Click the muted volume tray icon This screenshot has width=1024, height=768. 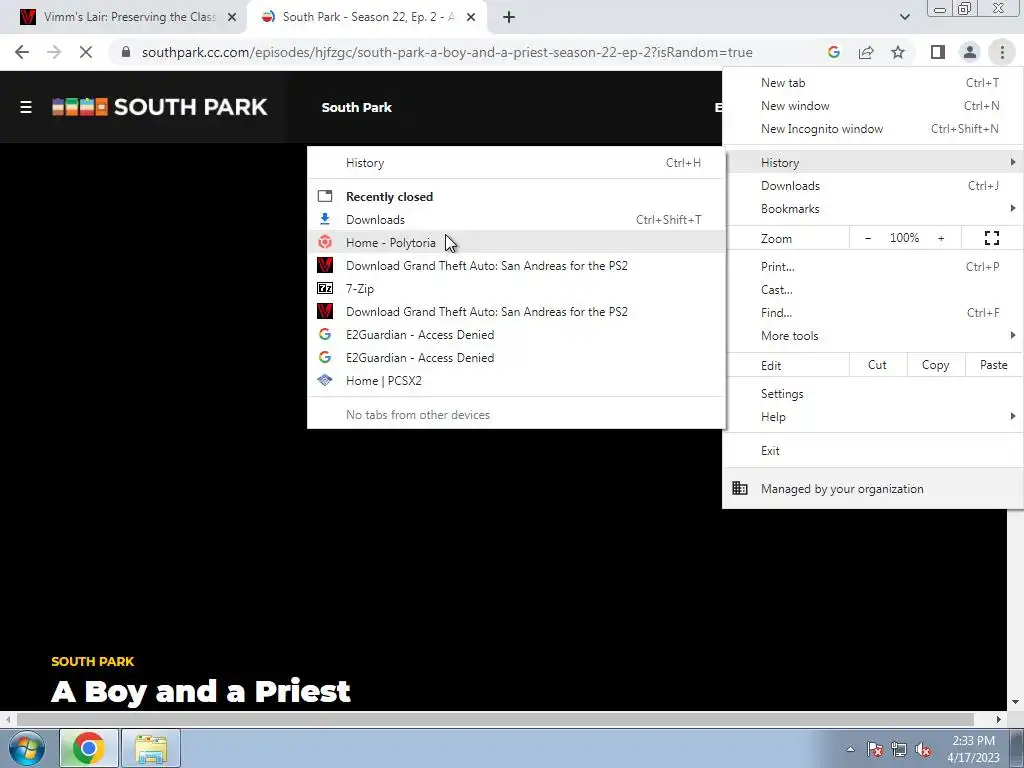click(923, 750)
